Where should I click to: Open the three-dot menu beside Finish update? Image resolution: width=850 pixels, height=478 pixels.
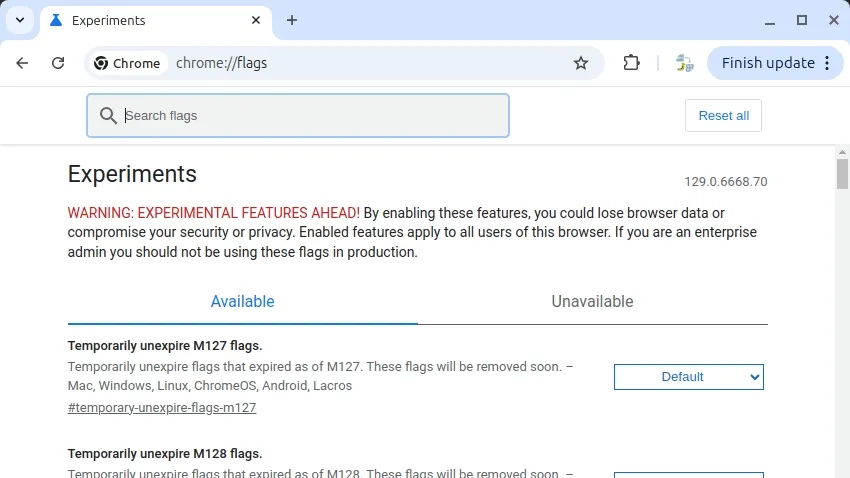coord(828,63)
